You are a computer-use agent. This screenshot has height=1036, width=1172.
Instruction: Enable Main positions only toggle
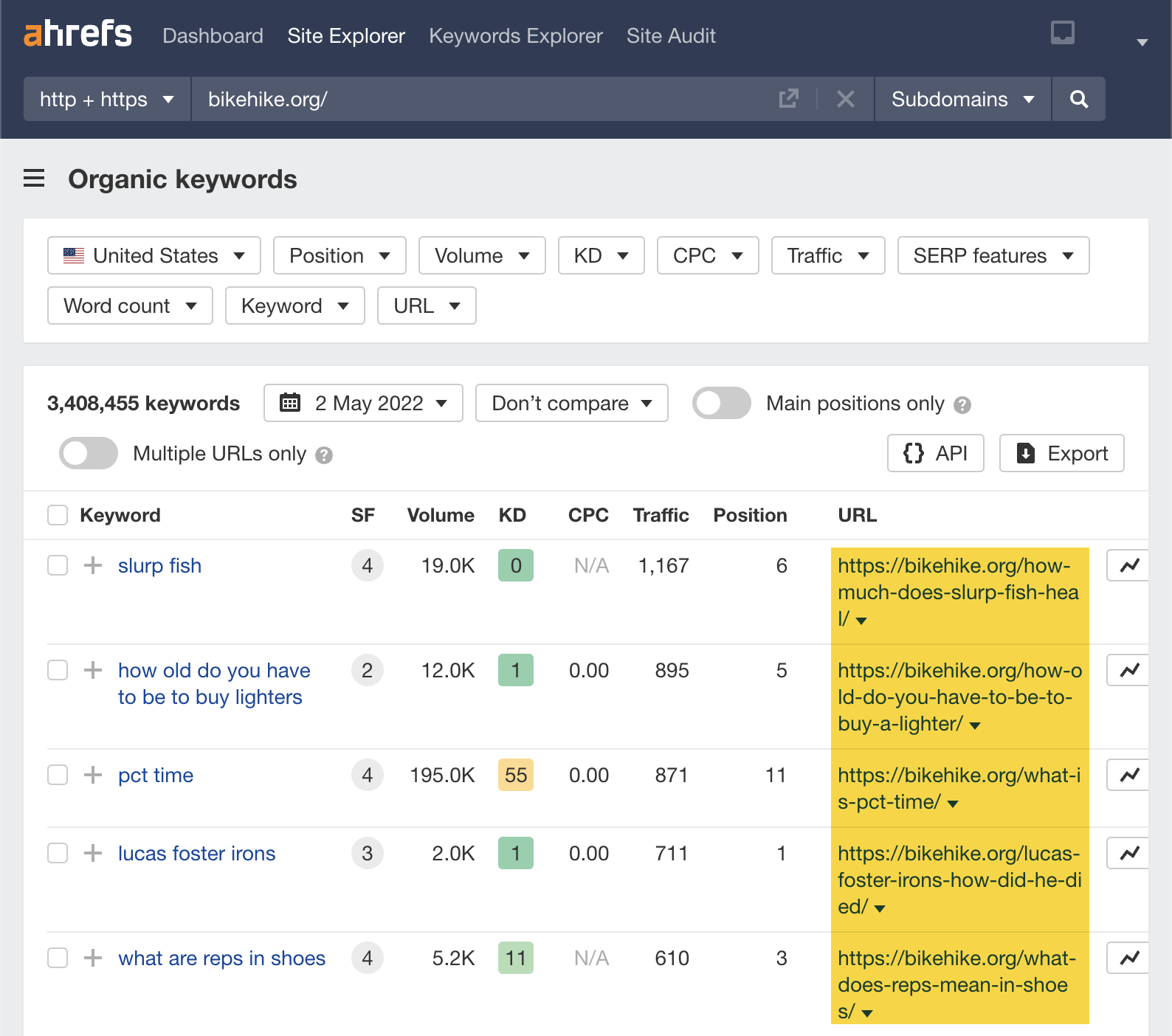[x=721, y=404]
